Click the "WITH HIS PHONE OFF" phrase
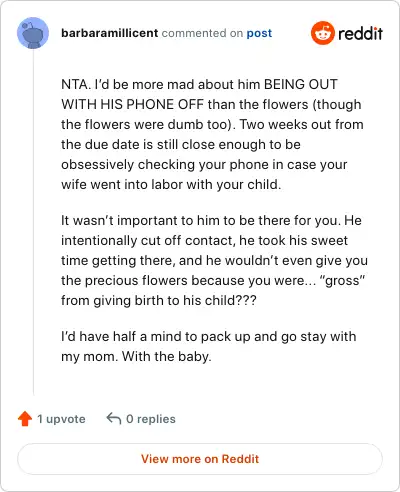Image resolution: width=400 pixels, height=492 pixels. click(x=132, y=104)
